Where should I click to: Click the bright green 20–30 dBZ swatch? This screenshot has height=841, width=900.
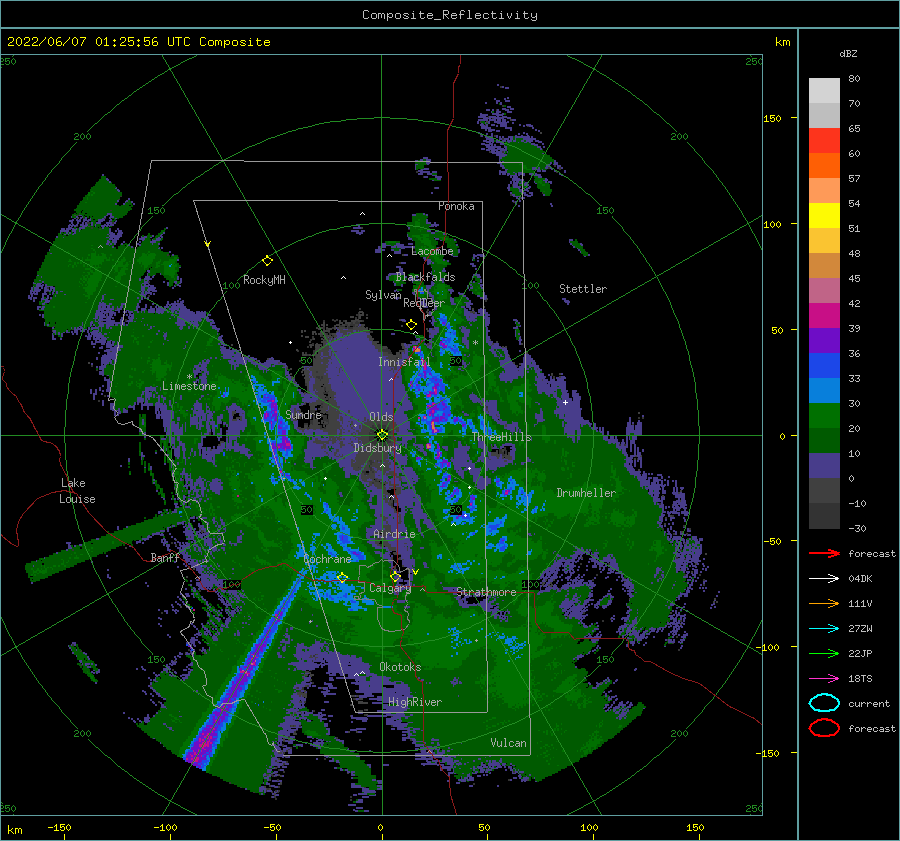coord(824,416)
